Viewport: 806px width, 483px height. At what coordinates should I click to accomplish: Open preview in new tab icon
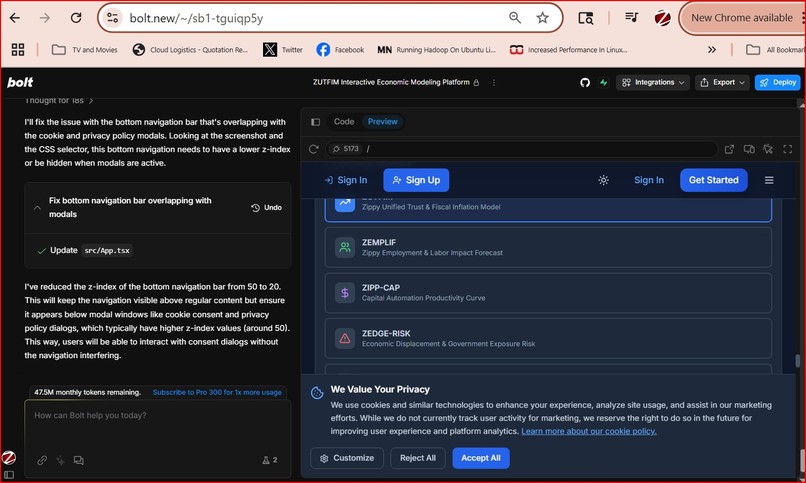(x=729, y=149)
